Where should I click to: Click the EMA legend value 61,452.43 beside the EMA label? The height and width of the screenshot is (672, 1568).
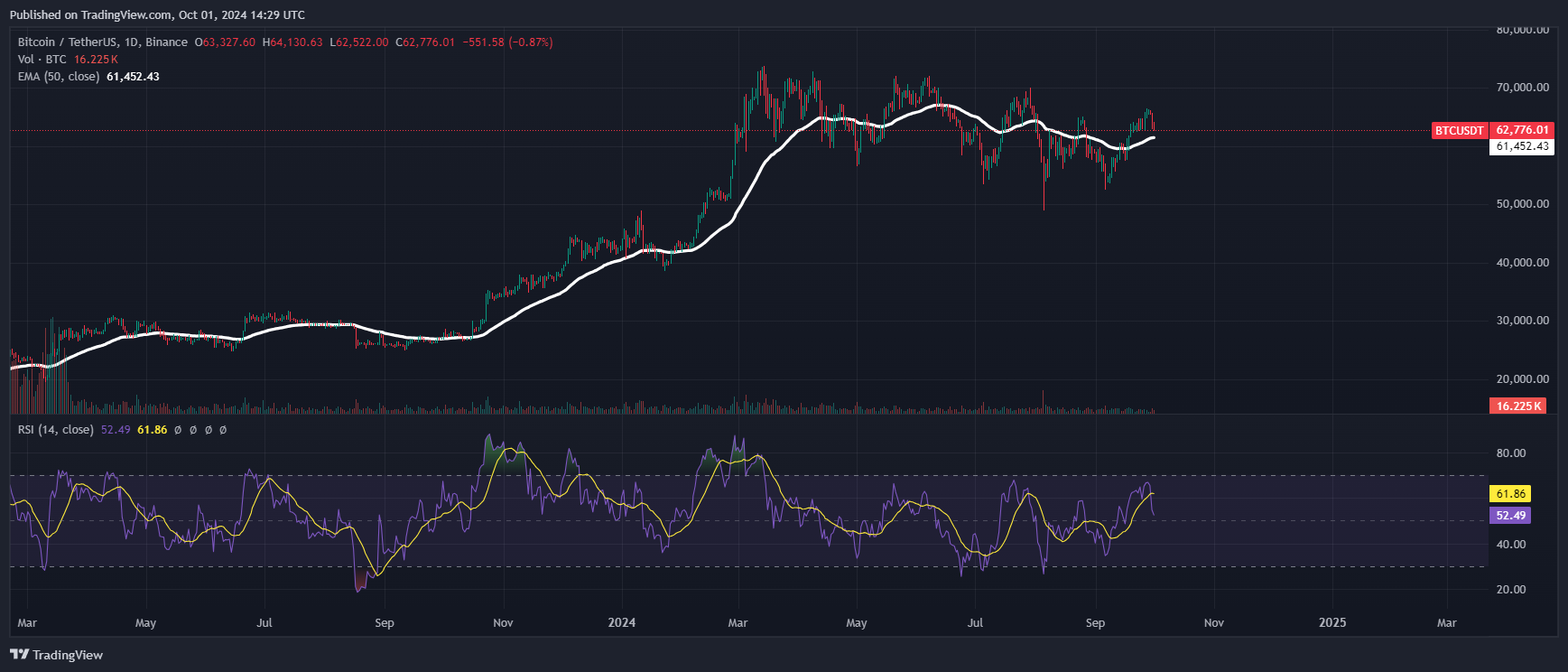(133, 77)
